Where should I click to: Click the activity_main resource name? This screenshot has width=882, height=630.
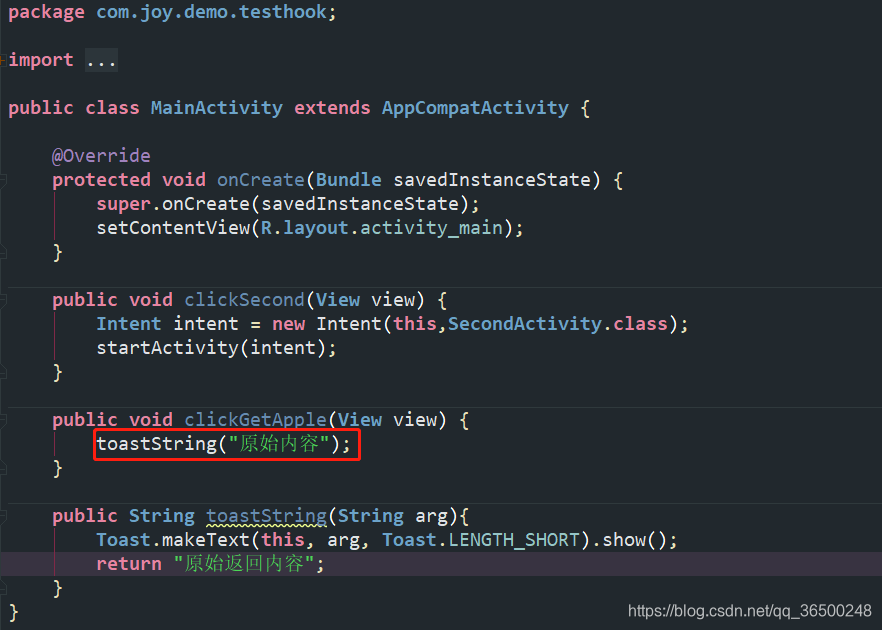[x=431, y=228]
